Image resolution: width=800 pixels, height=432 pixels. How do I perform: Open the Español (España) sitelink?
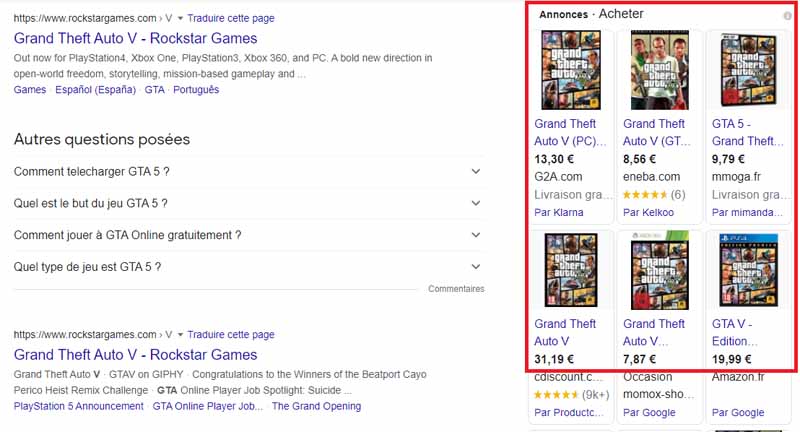pyautogui.click(x=95, y=90)
